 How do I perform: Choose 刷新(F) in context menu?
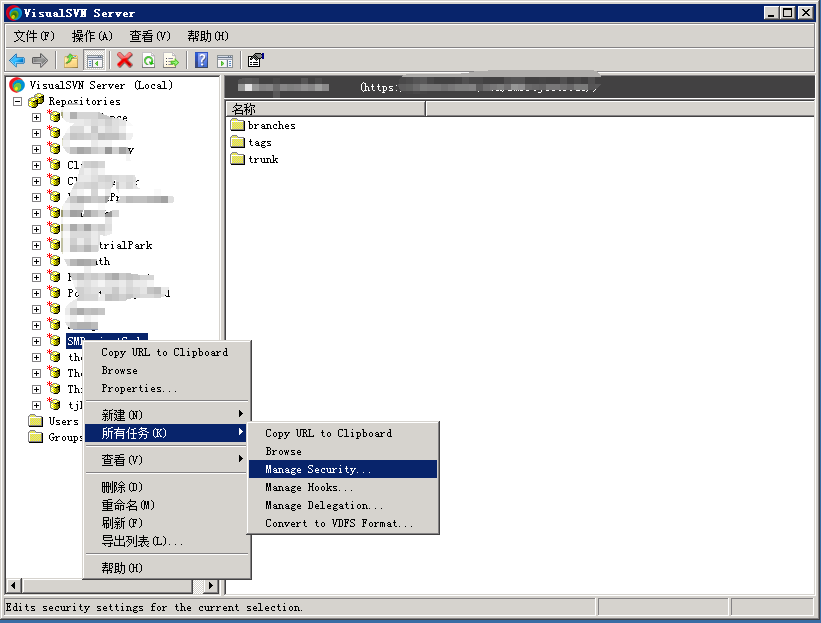coord(164,523)
